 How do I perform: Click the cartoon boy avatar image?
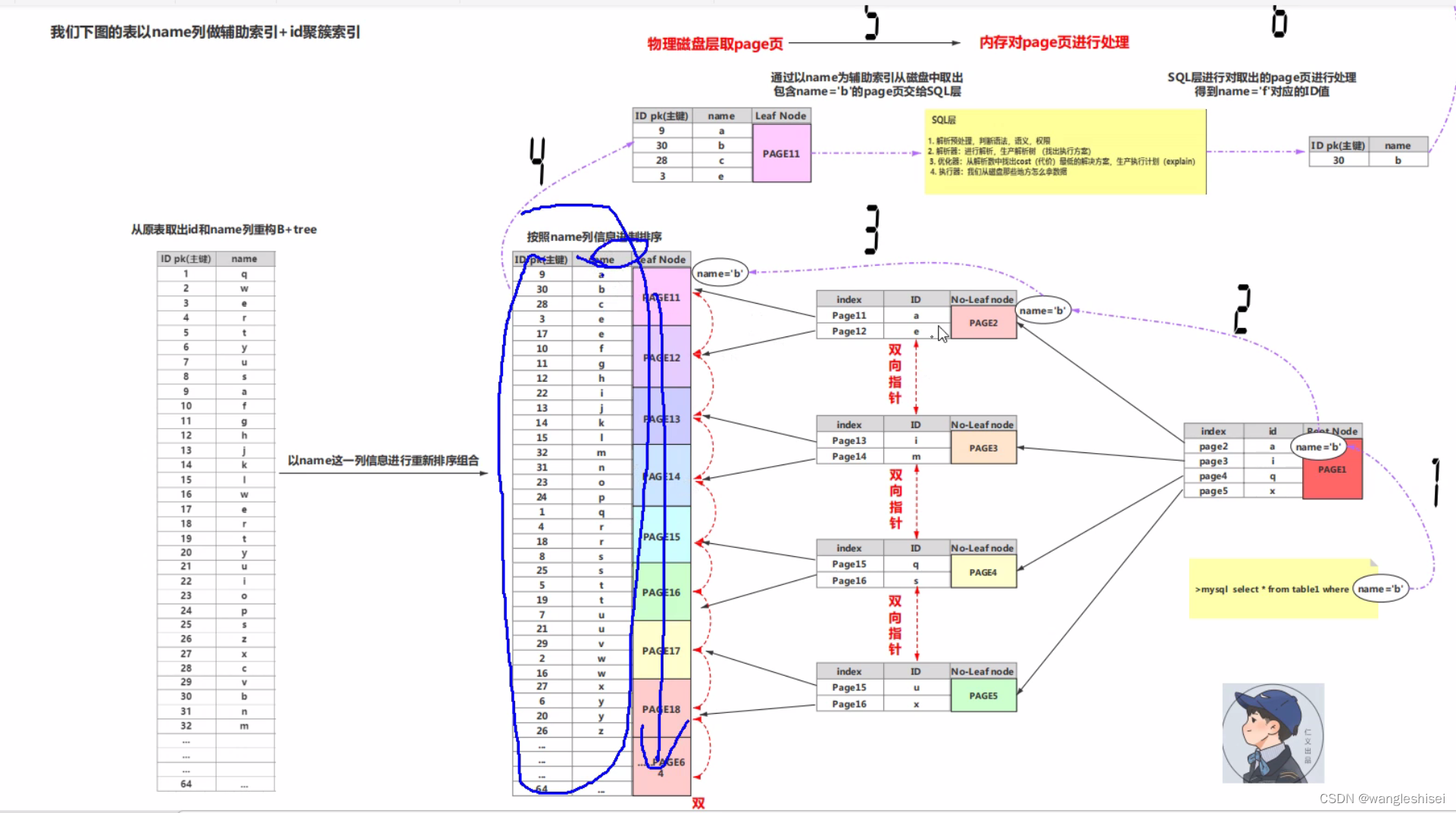click(x=1273, y=733)
